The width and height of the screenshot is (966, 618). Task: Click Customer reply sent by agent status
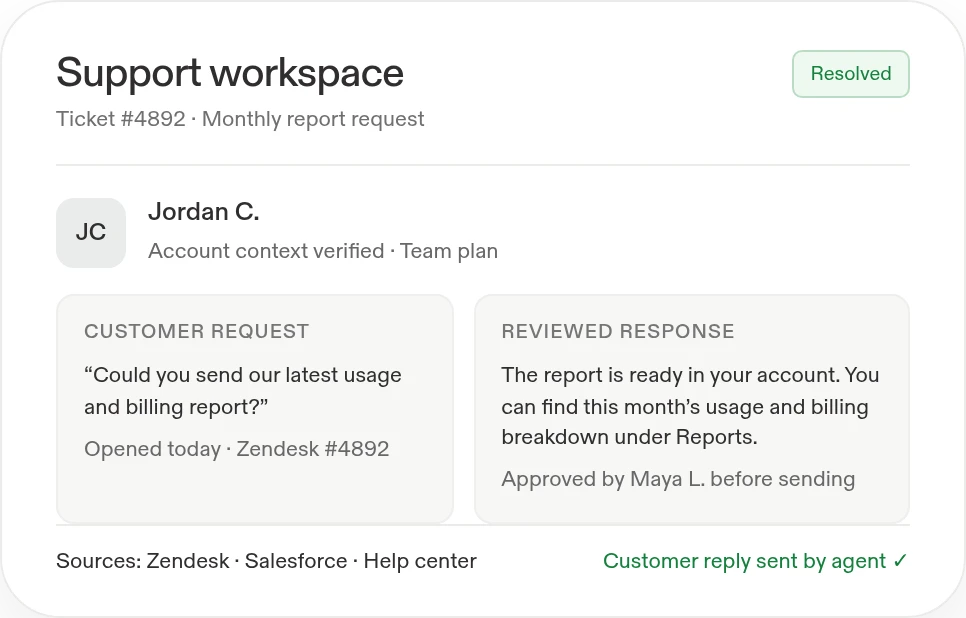pos(755,561)
